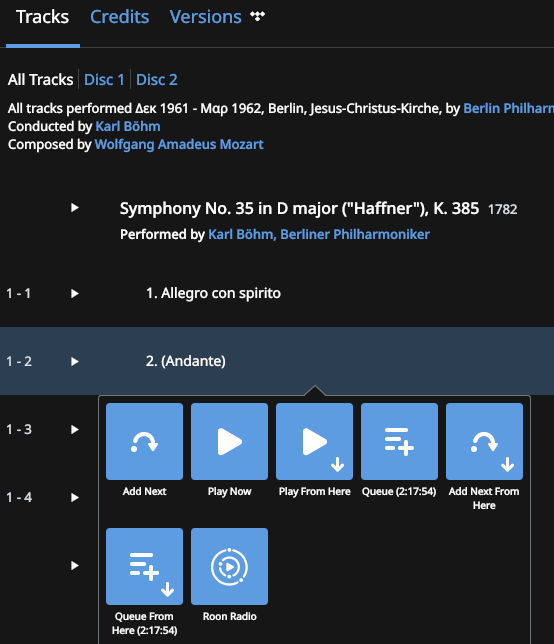Play track 1-2 Andante

74,361
